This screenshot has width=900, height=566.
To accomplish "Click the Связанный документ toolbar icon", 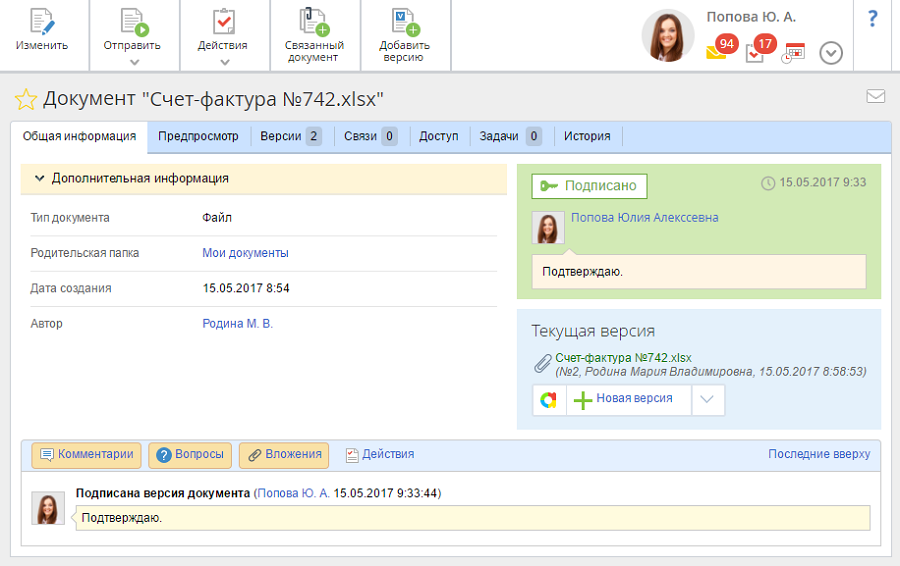I will (314, 22).
